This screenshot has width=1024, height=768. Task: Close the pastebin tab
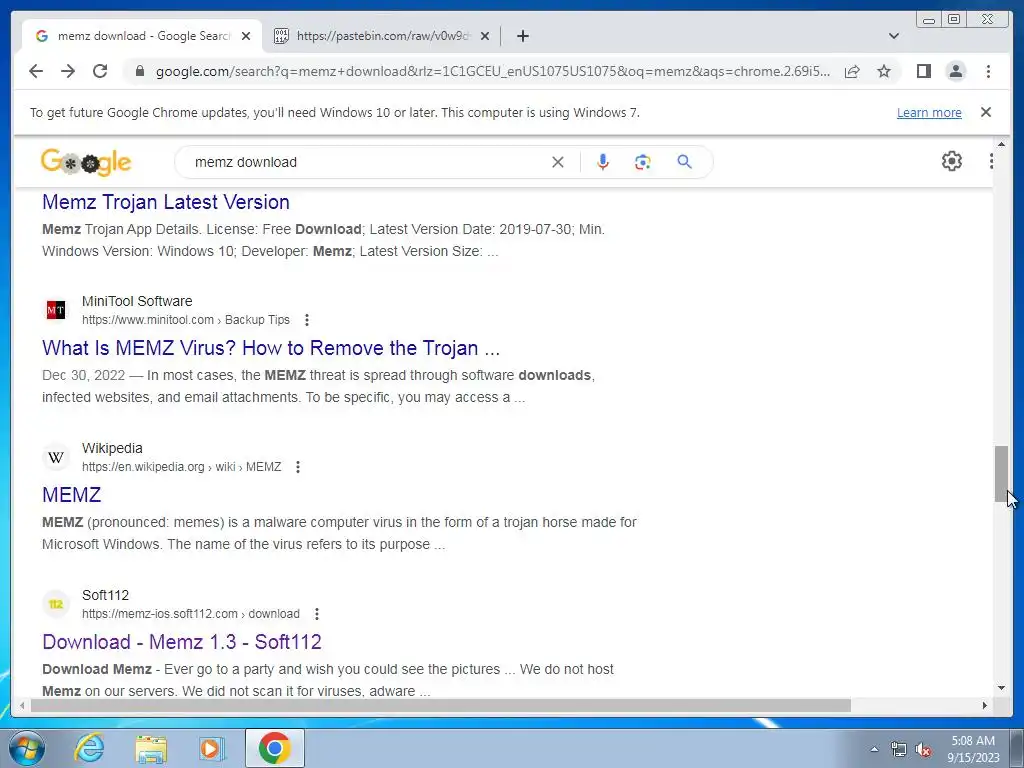click(x=485, y=36)
